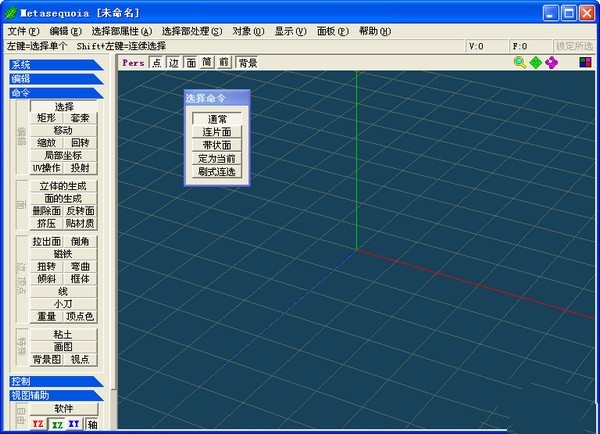Image resolution: width=600 pixels, height=434 pixels.
Task: Choose 刷式连选 in the 选择命令 panel
Action: [x=217, y=171]
